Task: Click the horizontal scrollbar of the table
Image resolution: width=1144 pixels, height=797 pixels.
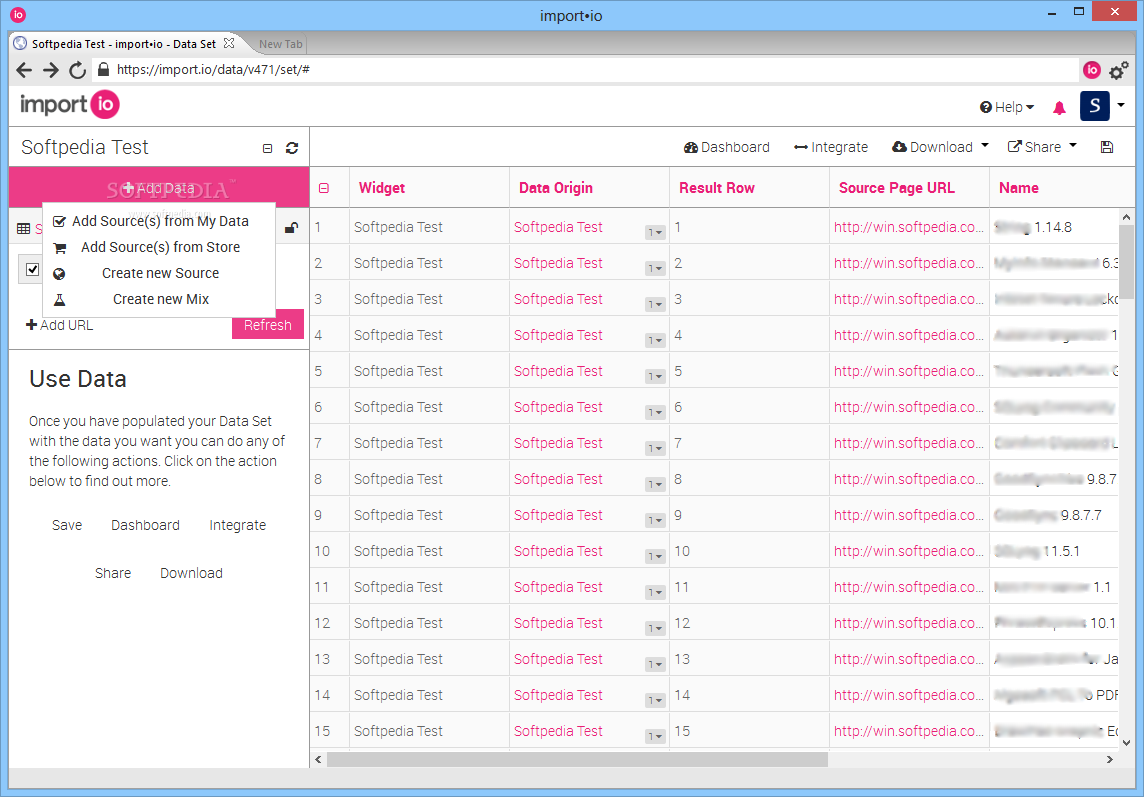Action: (578, 759)
